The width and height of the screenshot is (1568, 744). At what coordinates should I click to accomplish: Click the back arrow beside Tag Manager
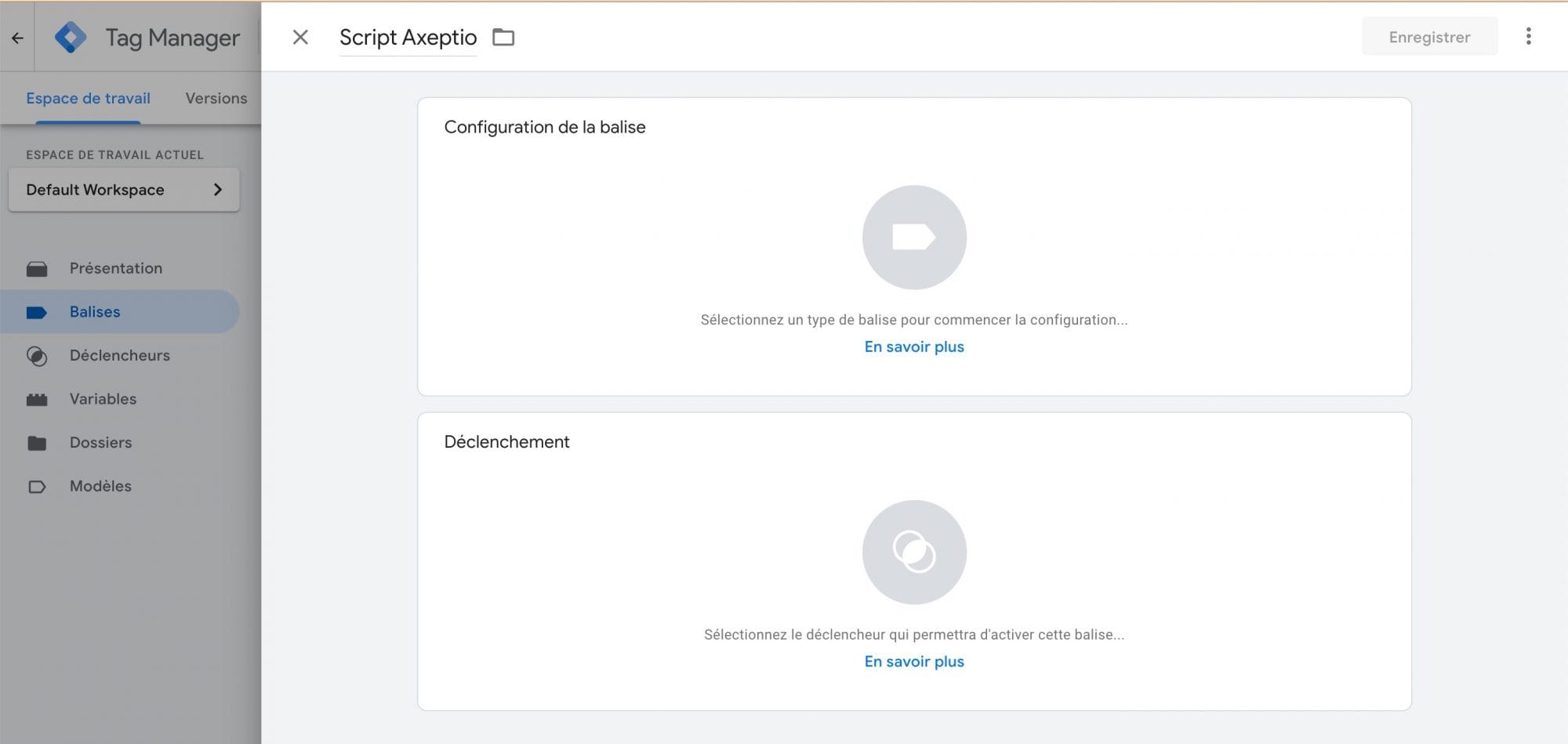(17, 38)
